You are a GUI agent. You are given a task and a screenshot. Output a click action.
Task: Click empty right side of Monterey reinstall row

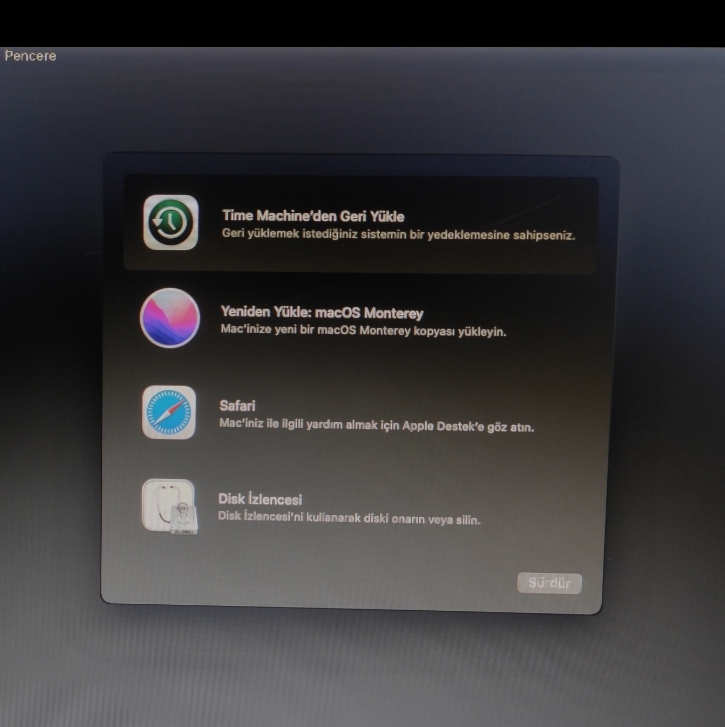coord(560,318)
